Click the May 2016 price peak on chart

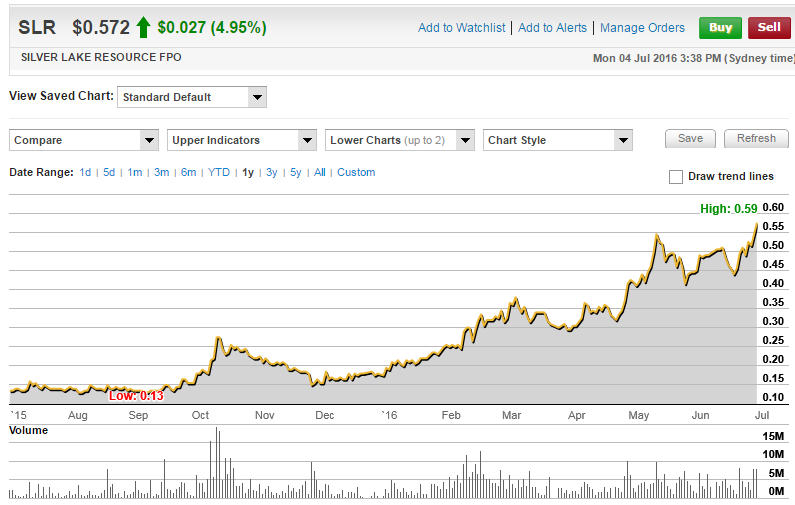[x=656, y=235]
